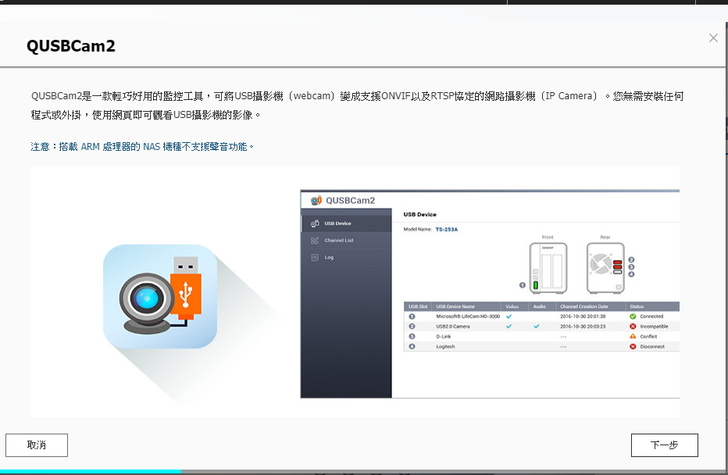Image resolution: width=728 pixels, height=475 pixels.
Task: Click the QUSBCam2 dialog title
Action: pos(71,46)
